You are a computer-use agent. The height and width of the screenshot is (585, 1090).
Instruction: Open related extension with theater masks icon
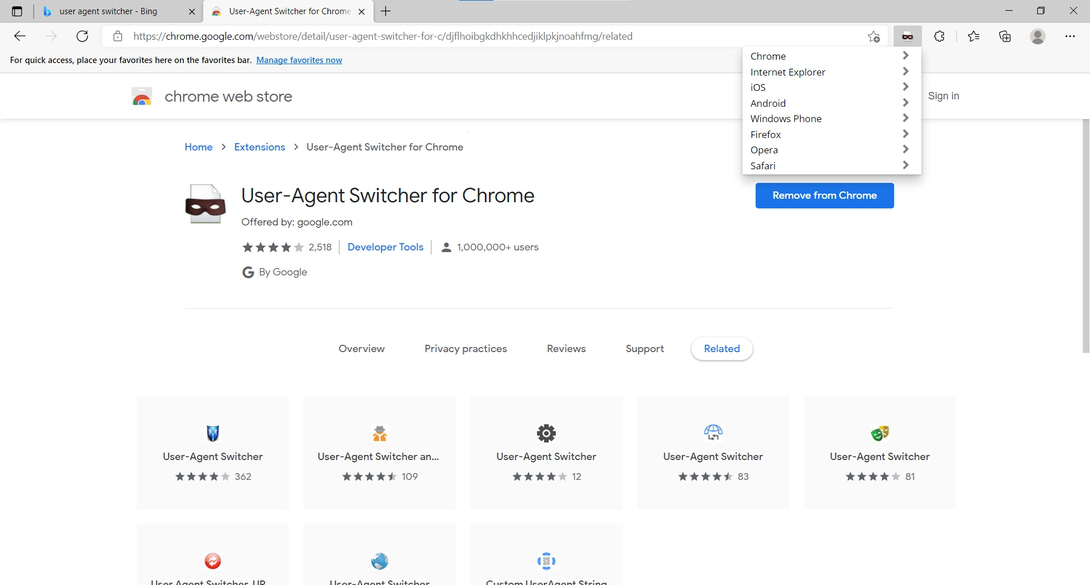[879, 433]
